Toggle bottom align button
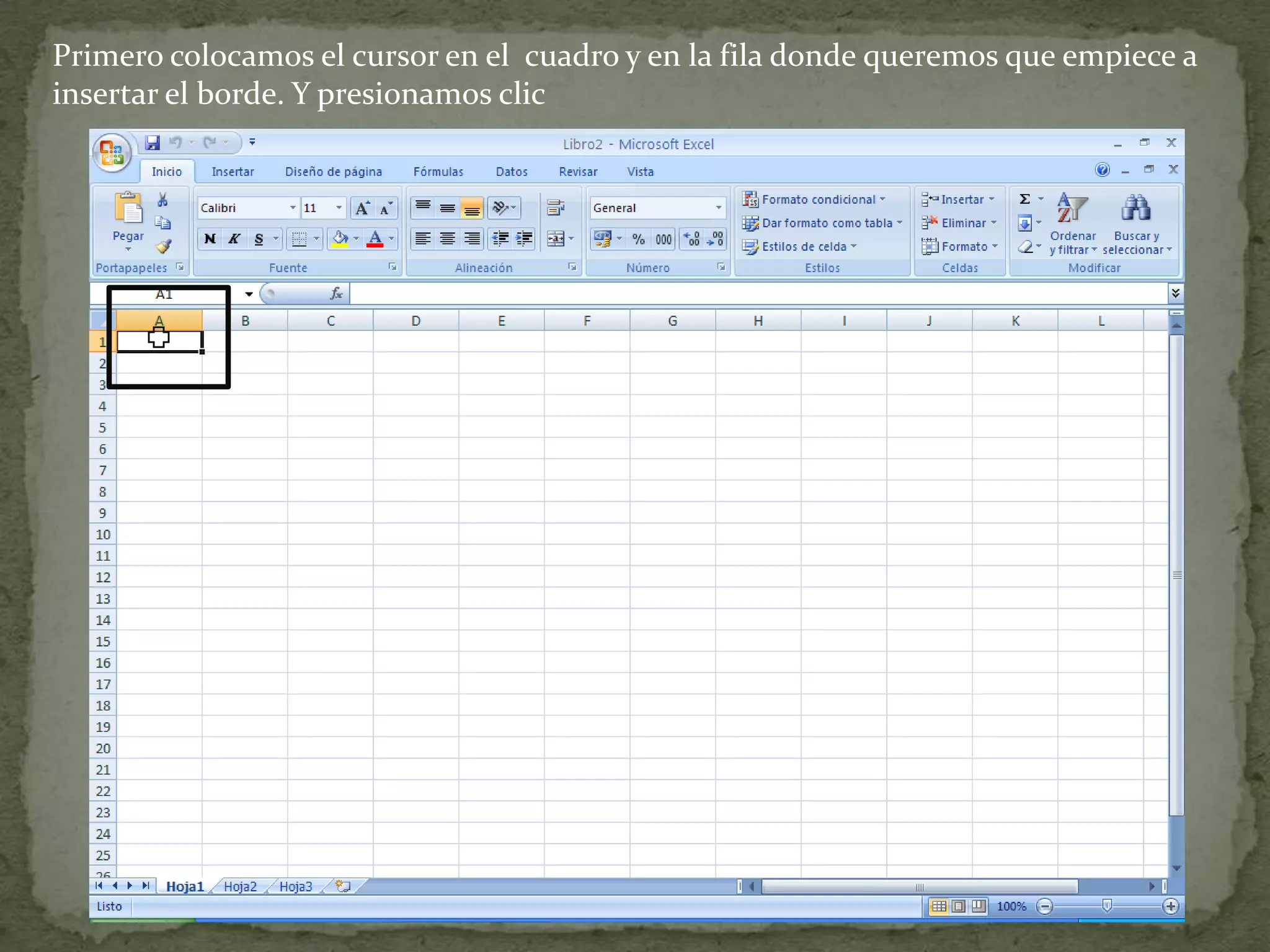 pos(472,208)
